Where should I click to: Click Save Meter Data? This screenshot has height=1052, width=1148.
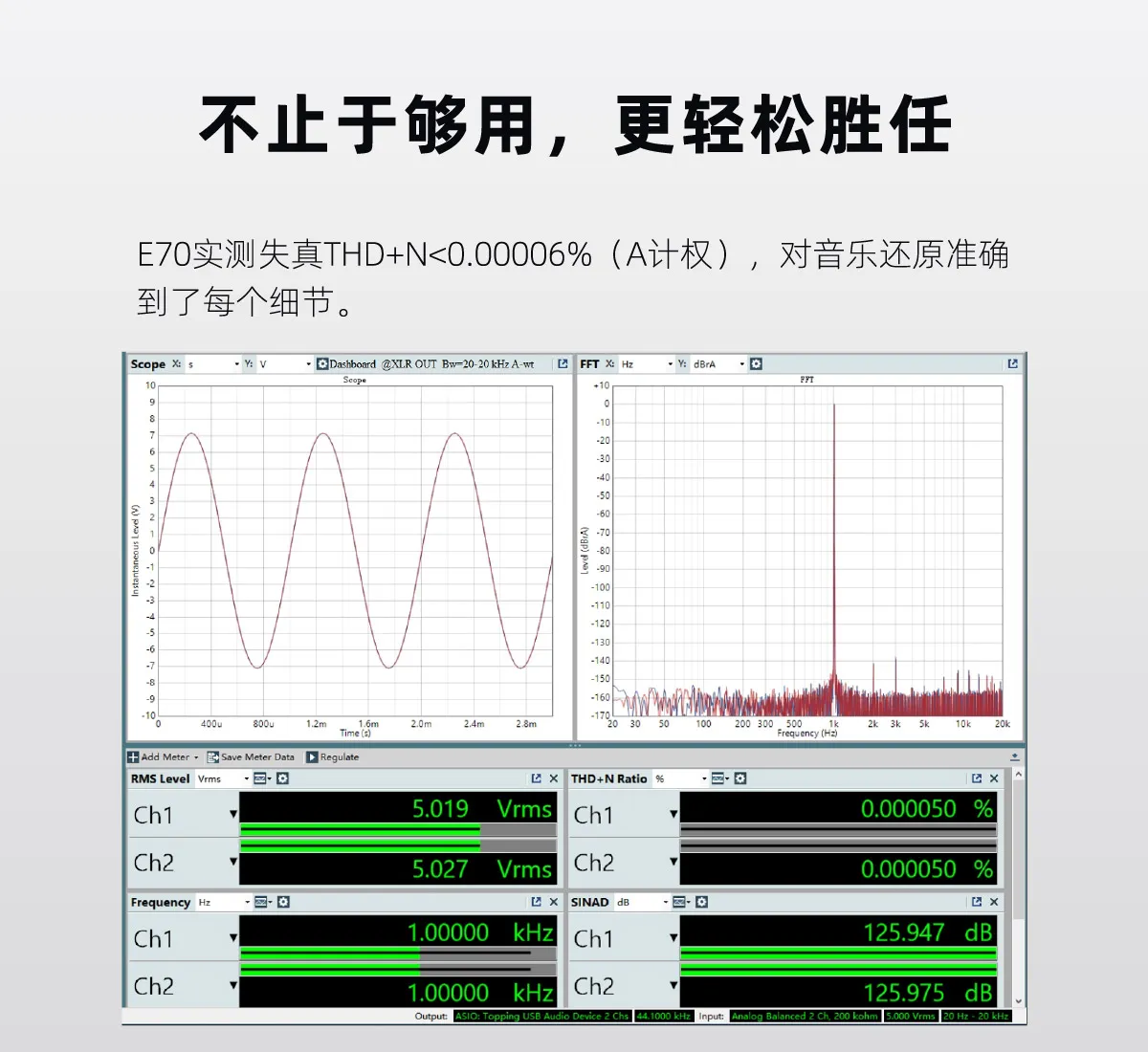[251, 757]
